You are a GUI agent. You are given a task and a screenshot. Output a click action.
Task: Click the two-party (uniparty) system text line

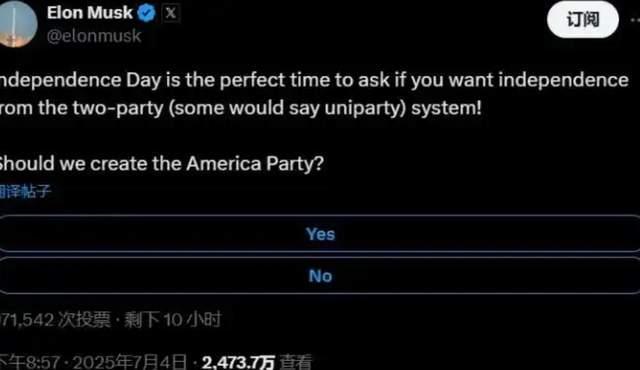click(241, 109)
